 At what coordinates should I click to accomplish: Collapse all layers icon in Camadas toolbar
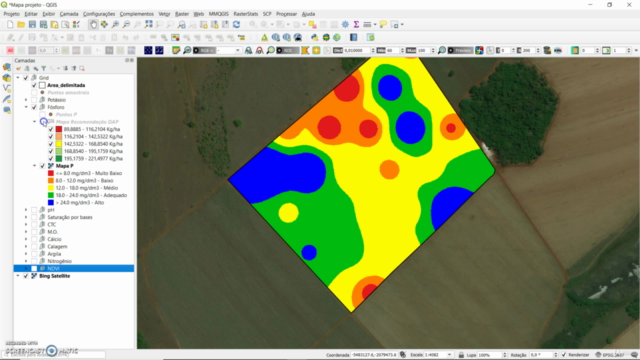tap(74, 69)
